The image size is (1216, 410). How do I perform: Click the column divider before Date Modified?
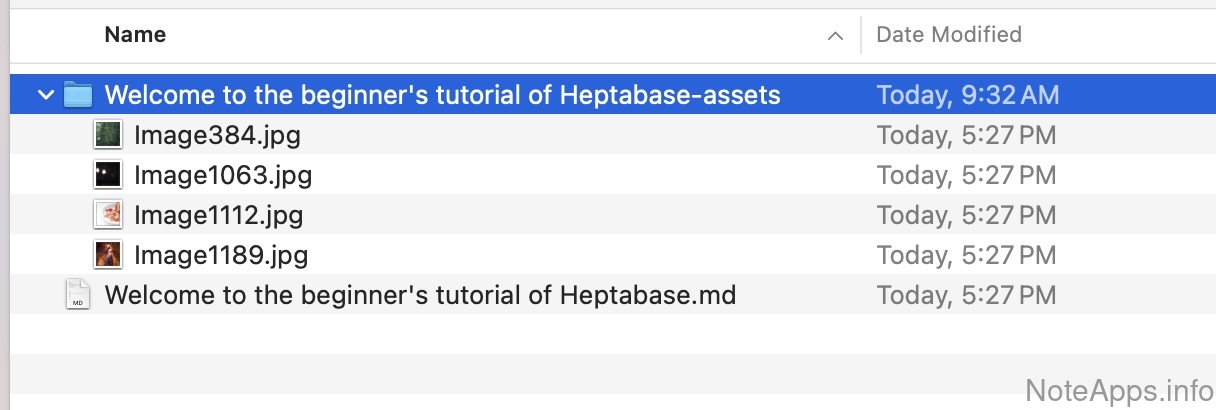pos(861,36)
